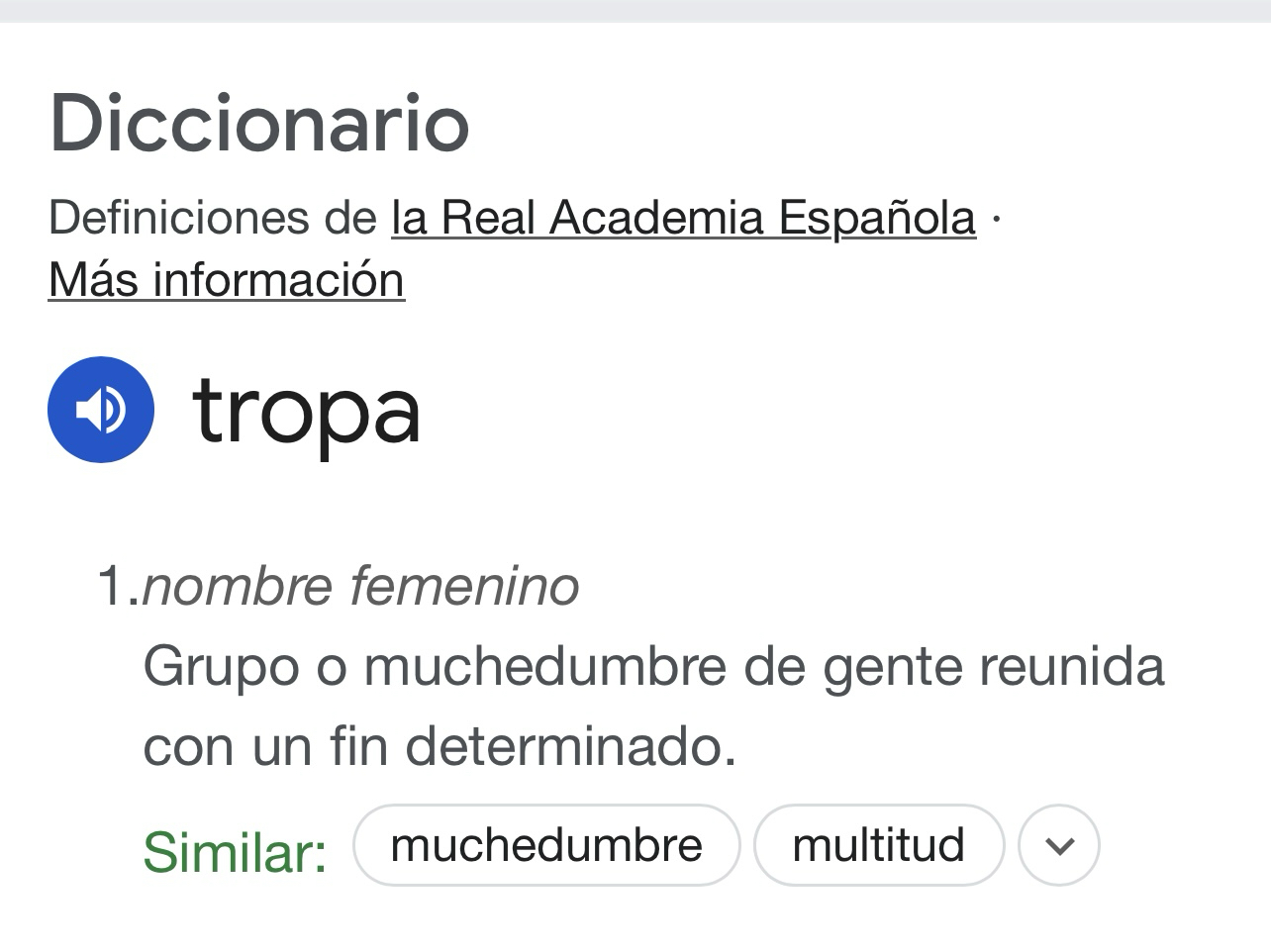Open the la Real Academia Española link

click(x=683, y=218)
